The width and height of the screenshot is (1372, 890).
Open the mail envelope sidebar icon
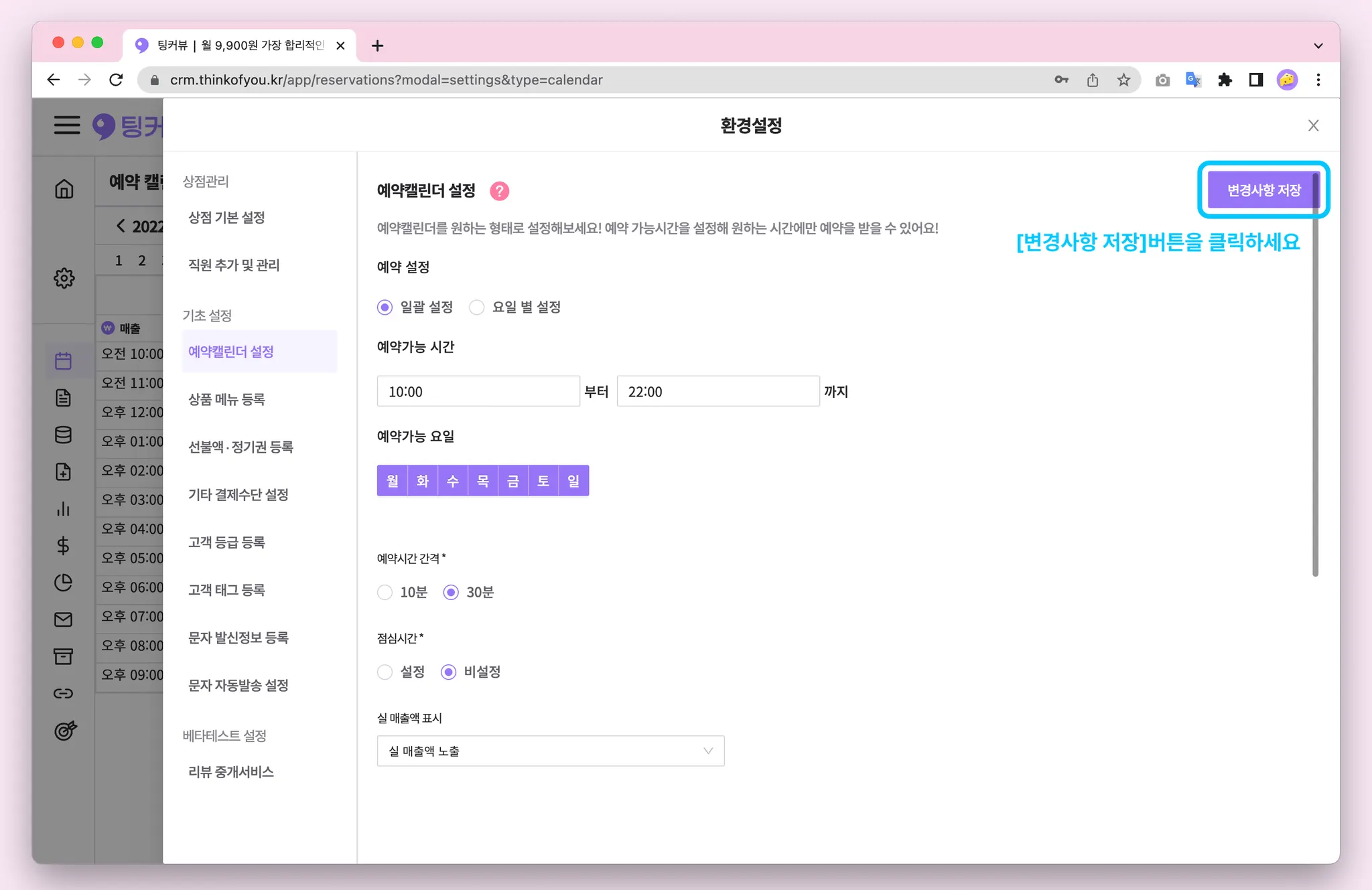(x=64, y=619)
